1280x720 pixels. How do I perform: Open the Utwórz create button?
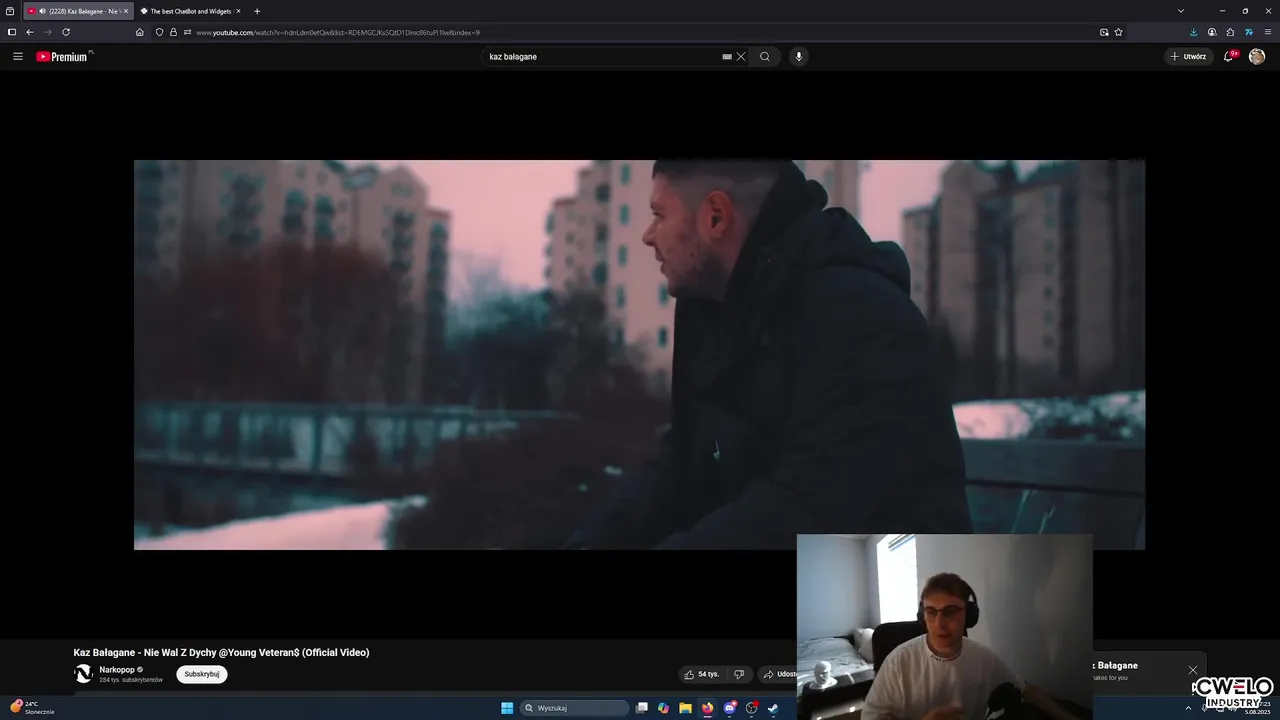tap(1188, 56)
